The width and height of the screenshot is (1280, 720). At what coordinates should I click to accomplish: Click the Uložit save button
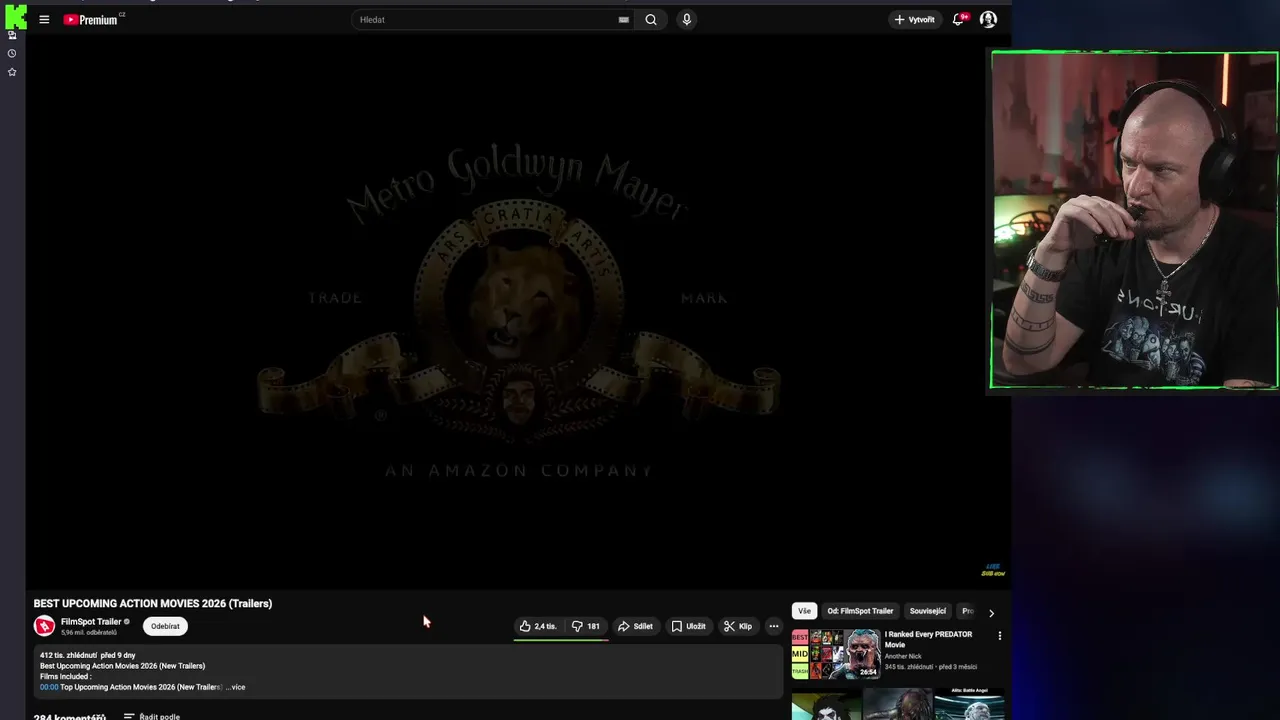click(688, 626)
